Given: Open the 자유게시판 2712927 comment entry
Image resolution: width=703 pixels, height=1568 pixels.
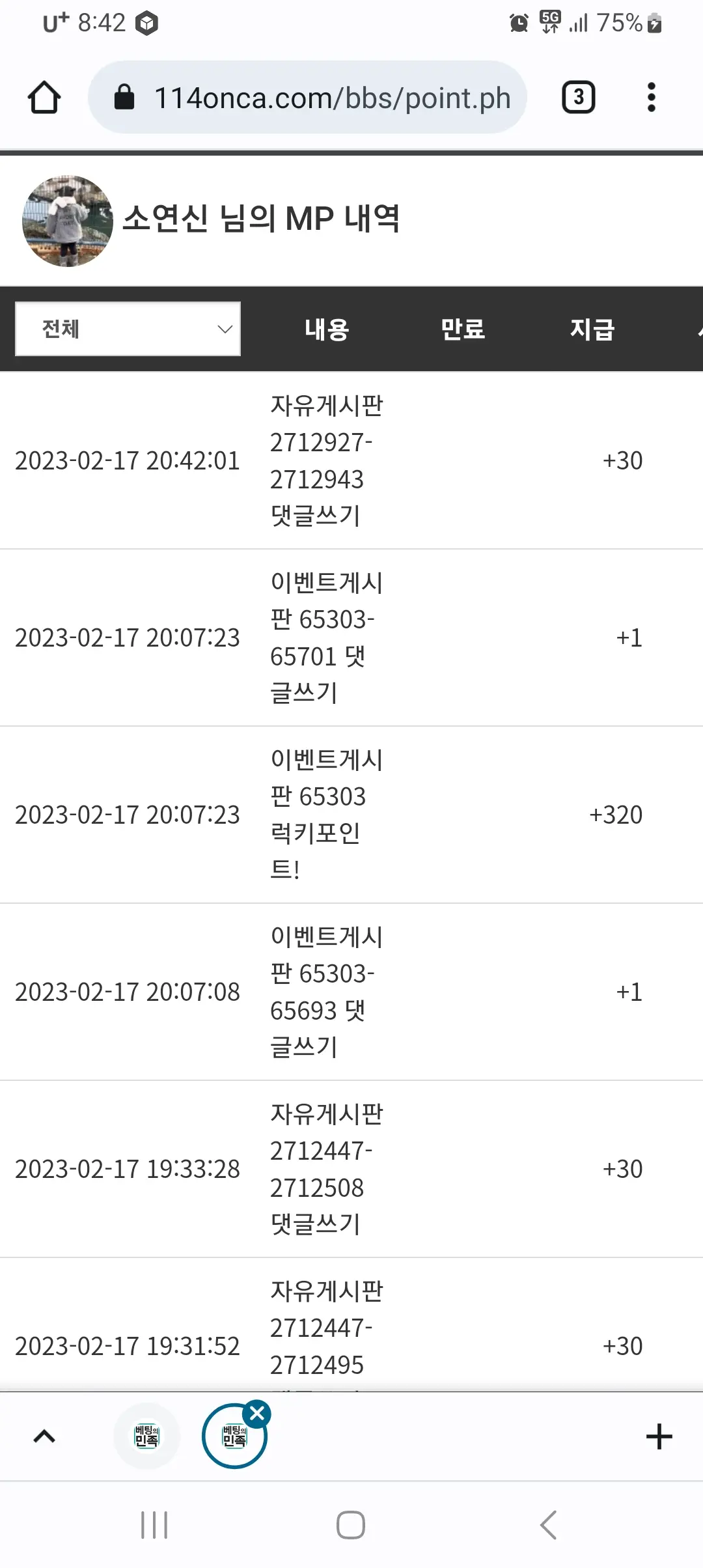Looking at the screenshot, I should [351, 460].
